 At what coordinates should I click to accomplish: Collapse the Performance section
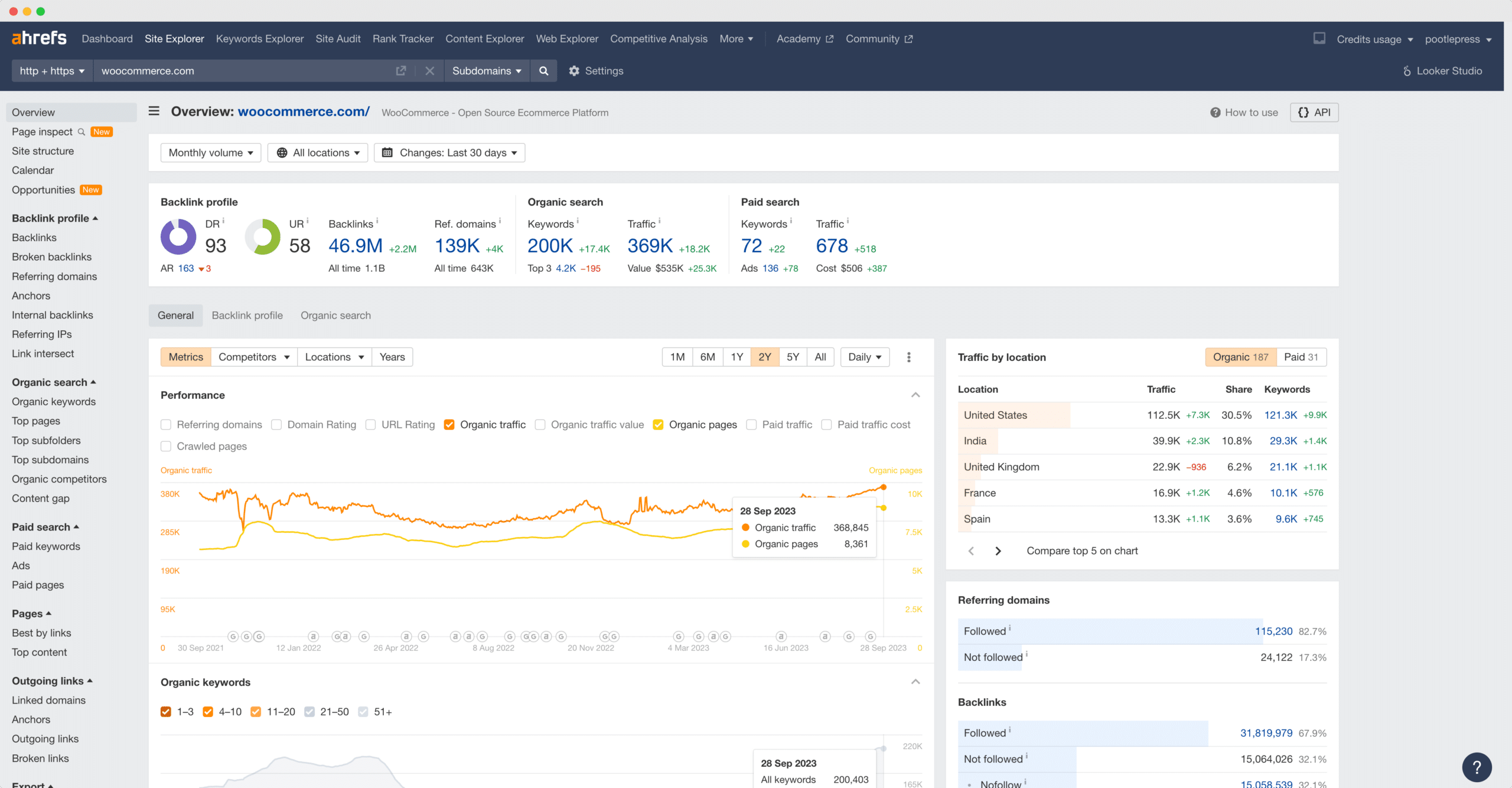tap(915, 395)
